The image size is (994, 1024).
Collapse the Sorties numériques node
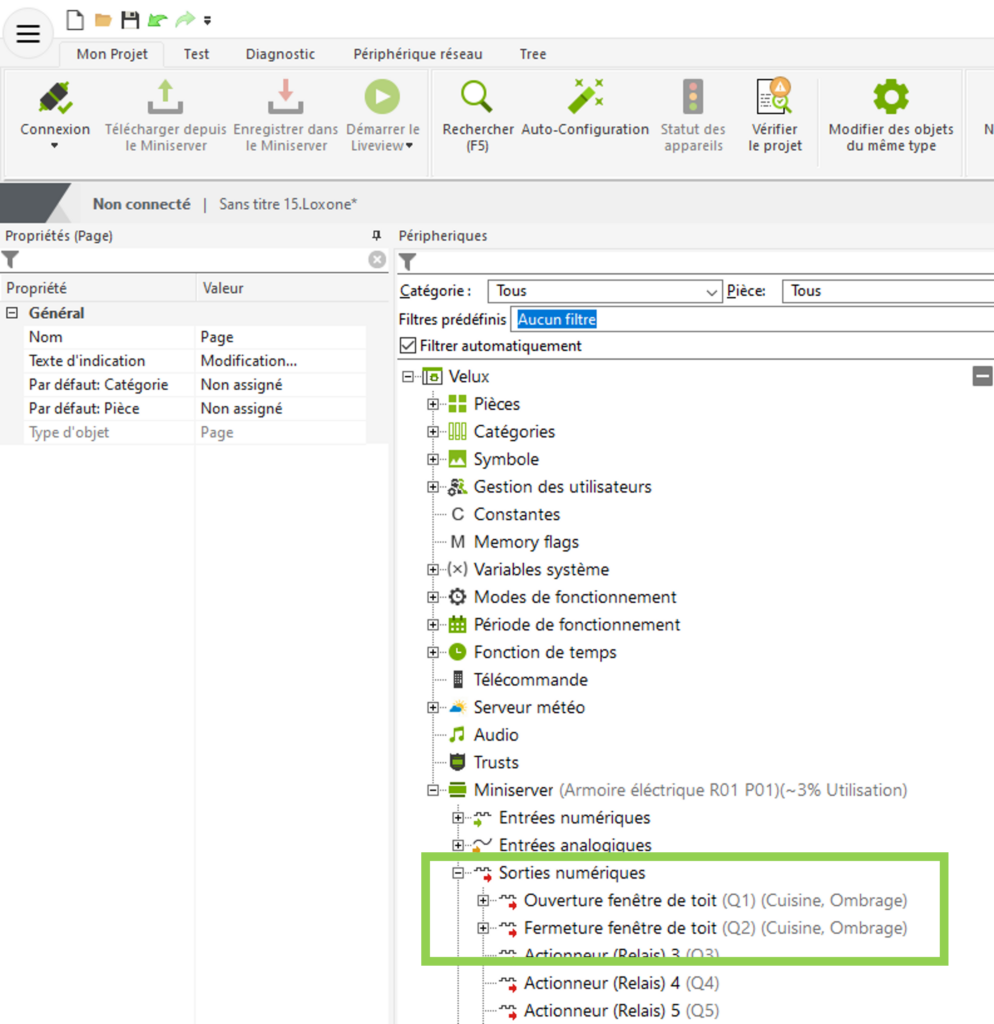[458, 873]
